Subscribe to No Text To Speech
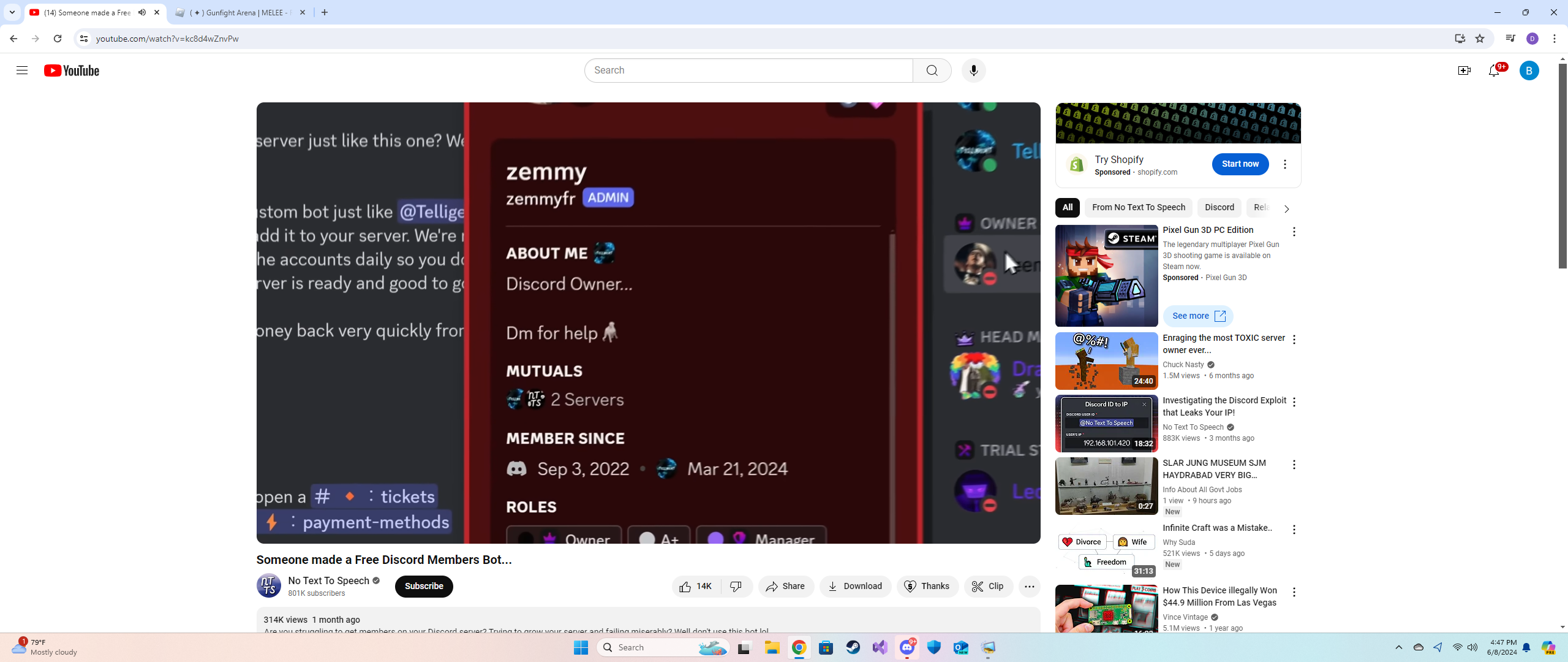This screenshot has height=662, width=1568. (x=424, y=587)
